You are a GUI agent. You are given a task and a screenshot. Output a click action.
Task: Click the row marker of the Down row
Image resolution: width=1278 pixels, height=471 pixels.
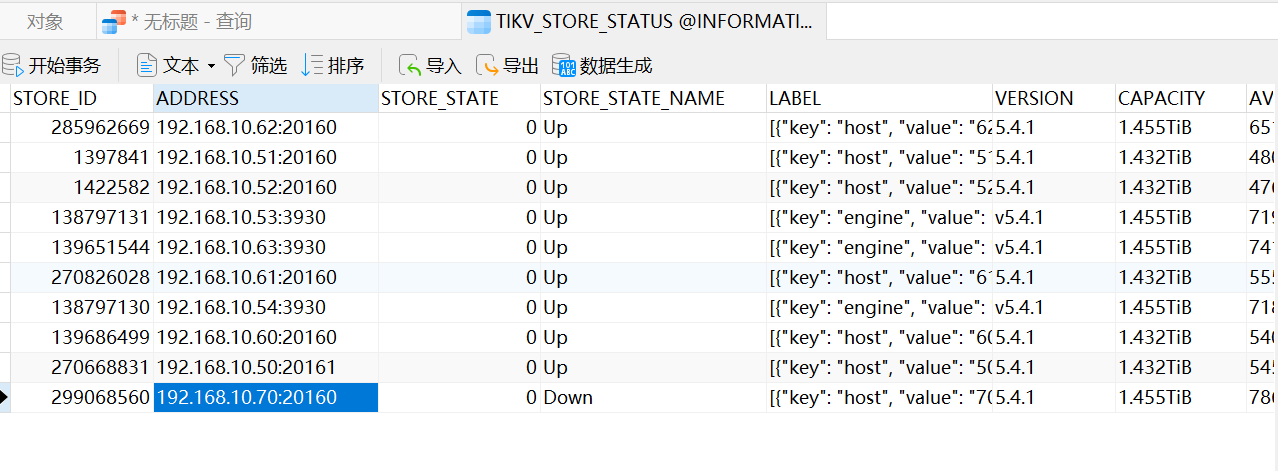pos(5,398)
